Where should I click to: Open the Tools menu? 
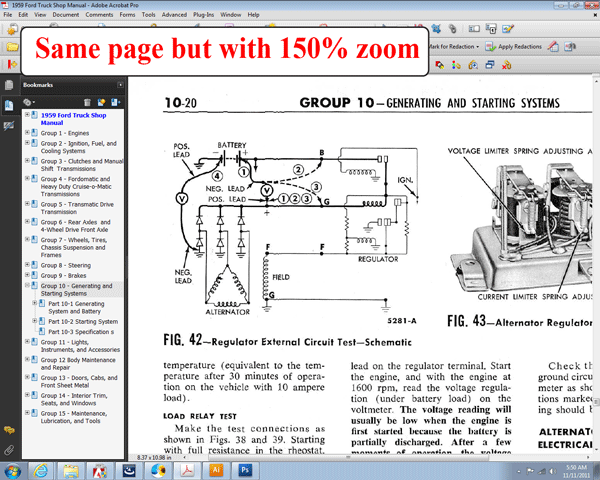point(148,15)
